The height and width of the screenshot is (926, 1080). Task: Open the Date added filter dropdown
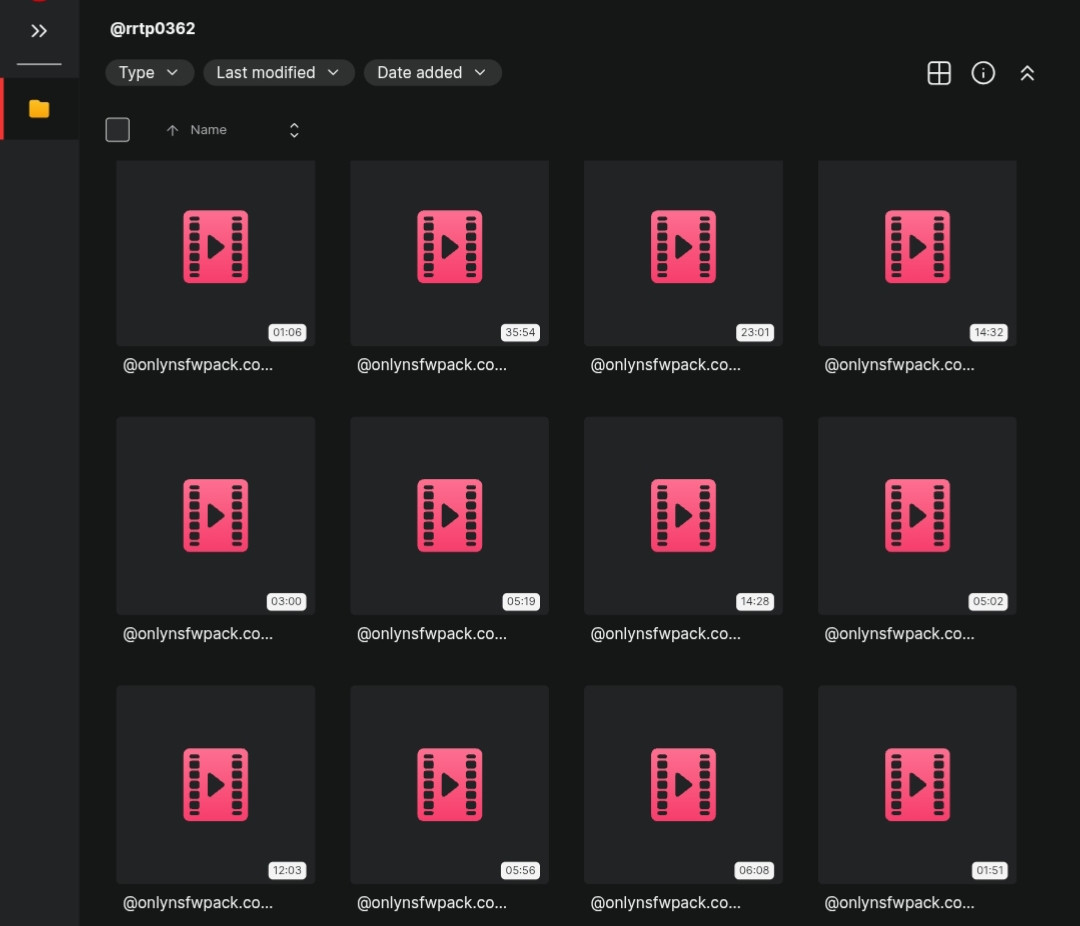point(433,72)
